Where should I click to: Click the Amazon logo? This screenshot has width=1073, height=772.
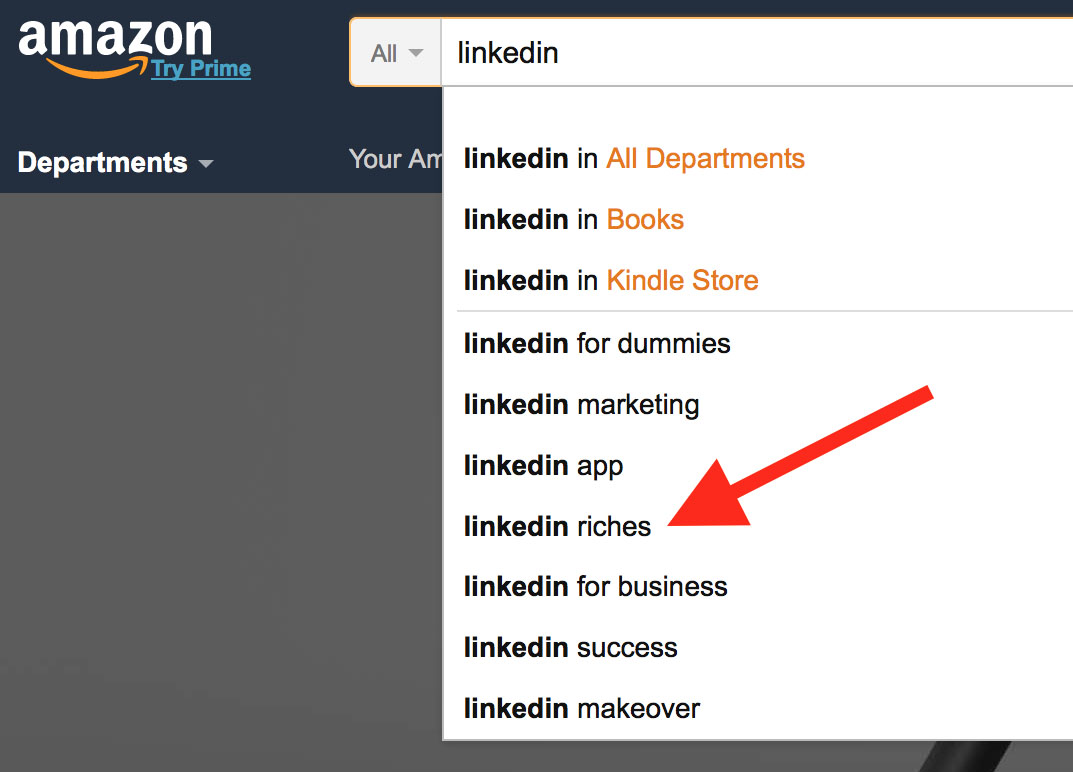coord(115,48)
